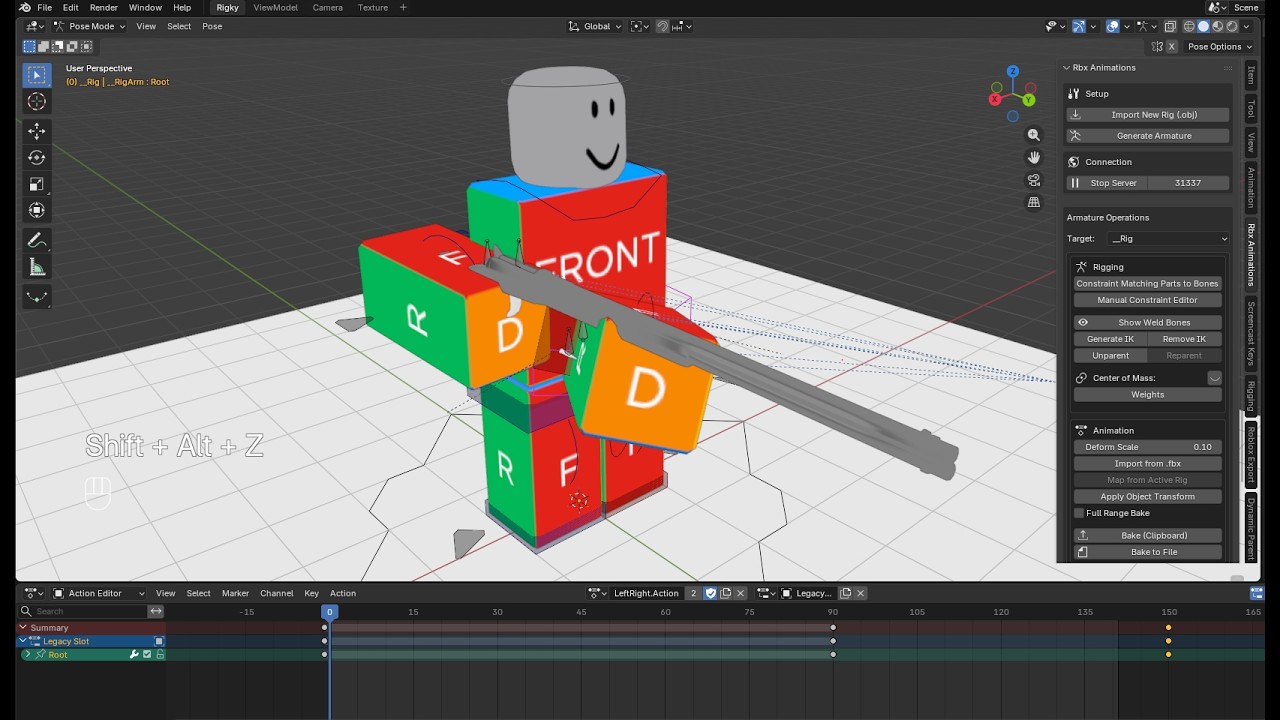Click the pan view hand icon

click(1034, 157)
